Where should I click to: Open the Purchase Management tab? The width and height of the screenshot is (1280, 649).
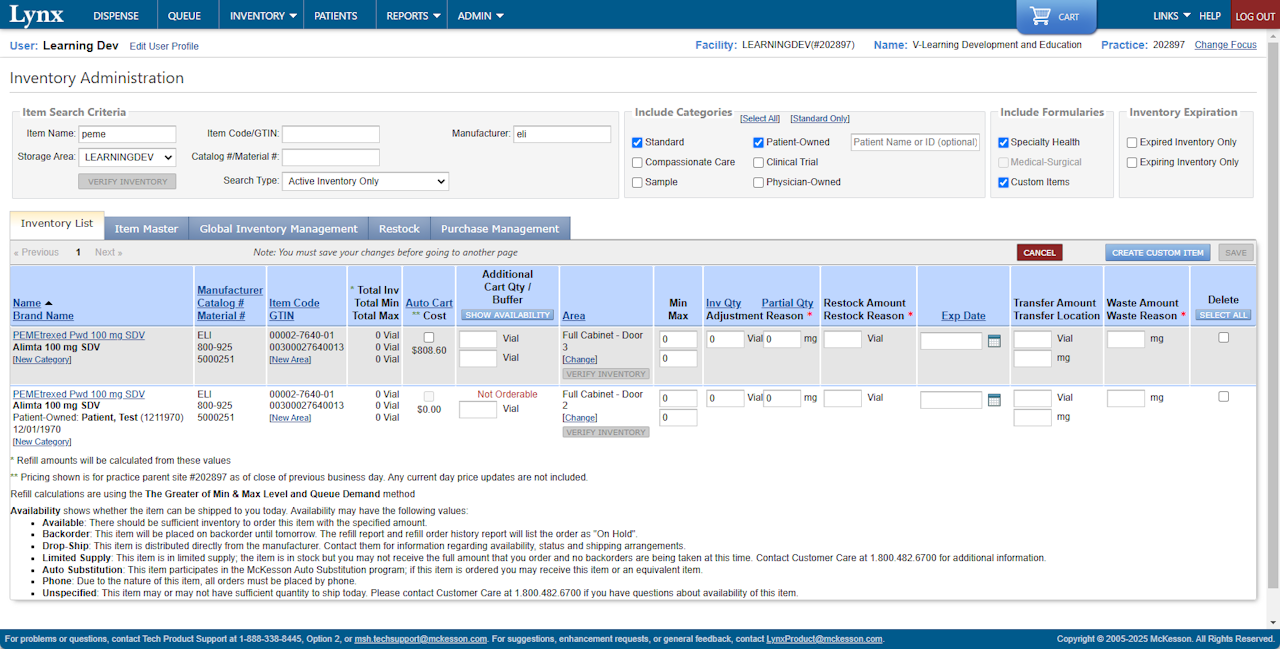[500, 229]
